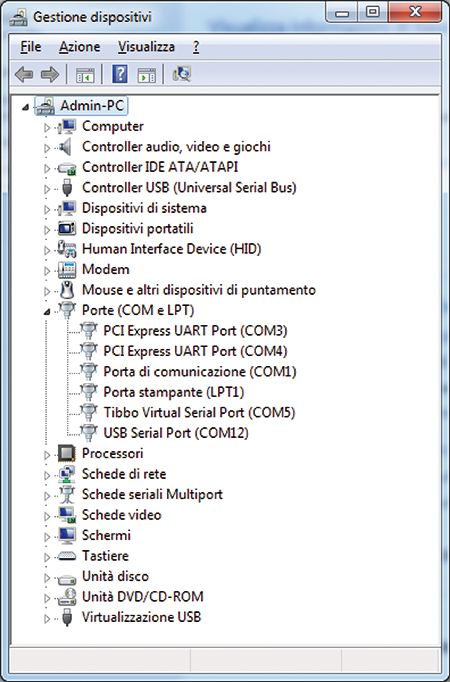Viewport: 450px width, 682px height.
Task: Open the Azione menu
Action: tap(80, 47)
